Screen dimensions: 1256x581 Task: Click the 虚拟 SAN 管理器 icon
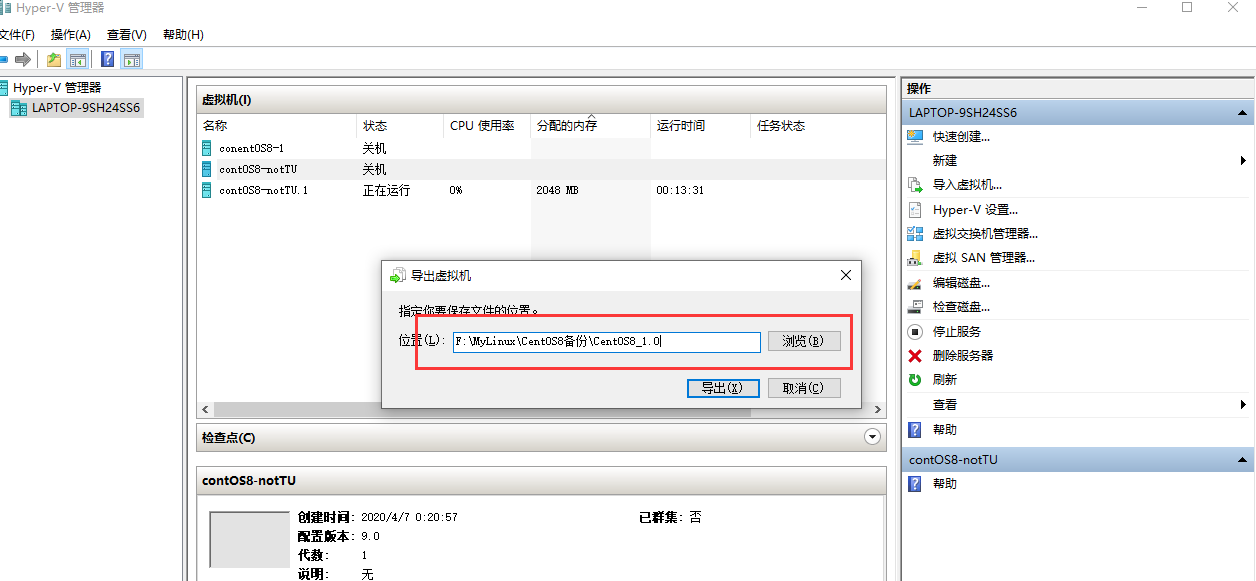coord(915,258)
